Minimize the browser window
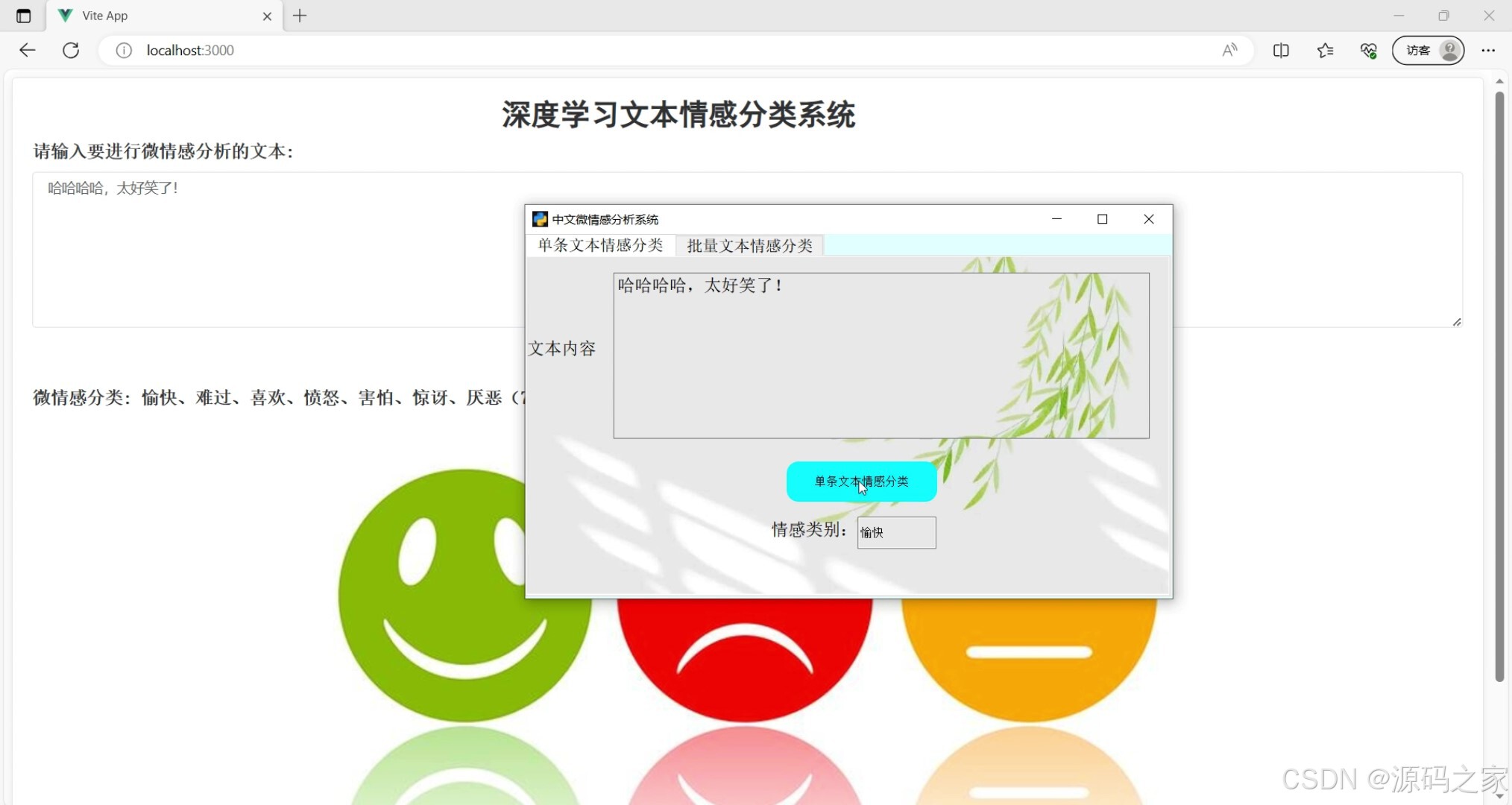Screen dimensions: 1512x805 pyautogui.click(x=1399, y=16)
